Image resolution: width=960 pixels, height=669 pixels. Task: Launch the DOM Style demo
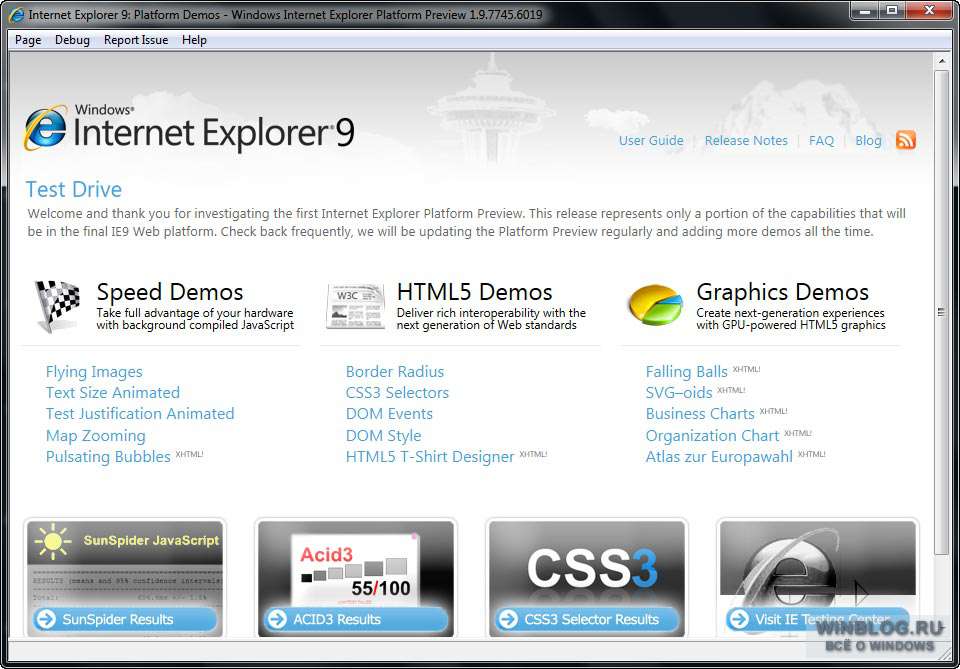pyautogui.click(x=383, y=435)
